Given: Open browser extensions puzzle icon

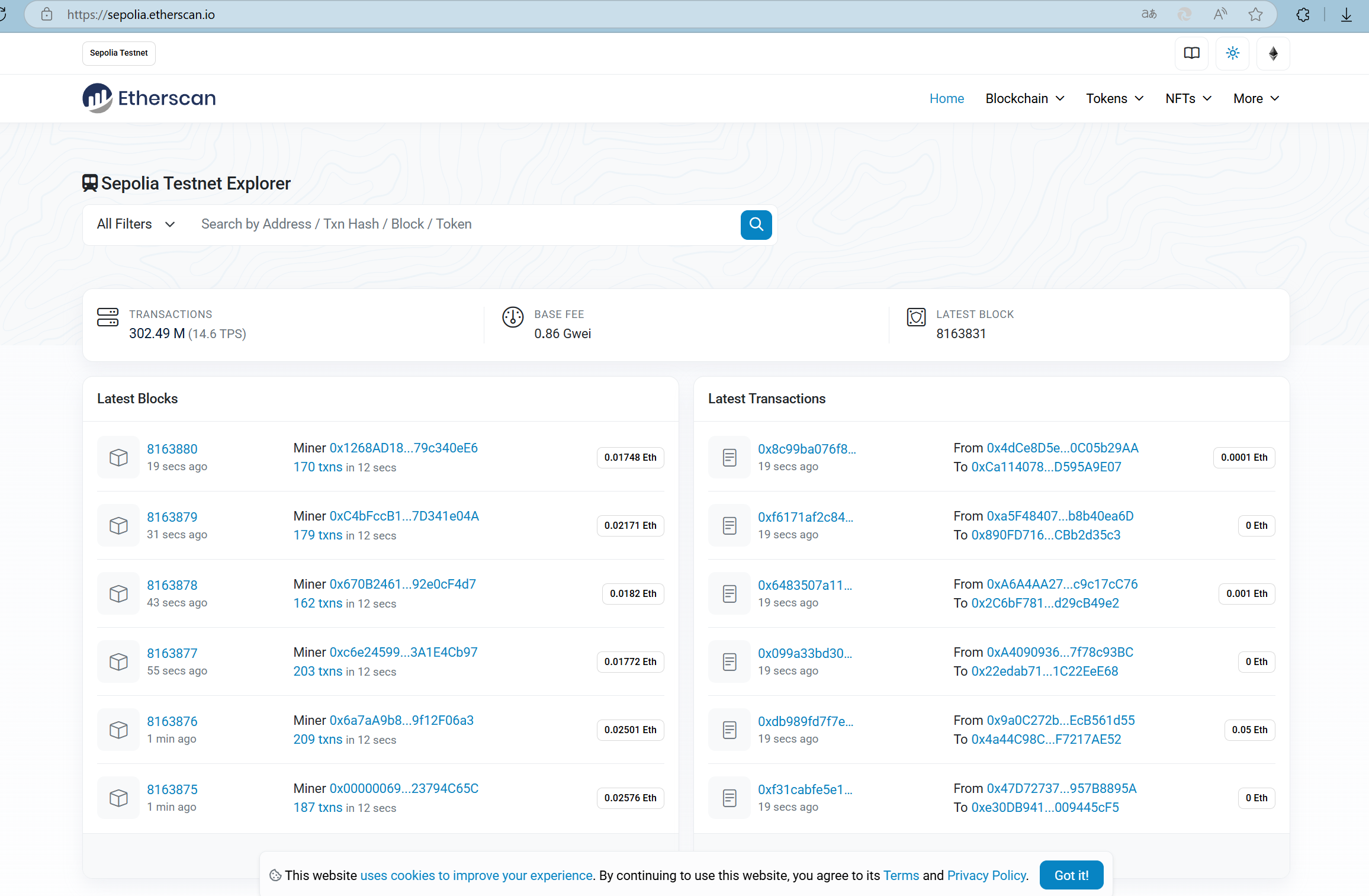Looking at the screenshot, I should pos(1303,14).
